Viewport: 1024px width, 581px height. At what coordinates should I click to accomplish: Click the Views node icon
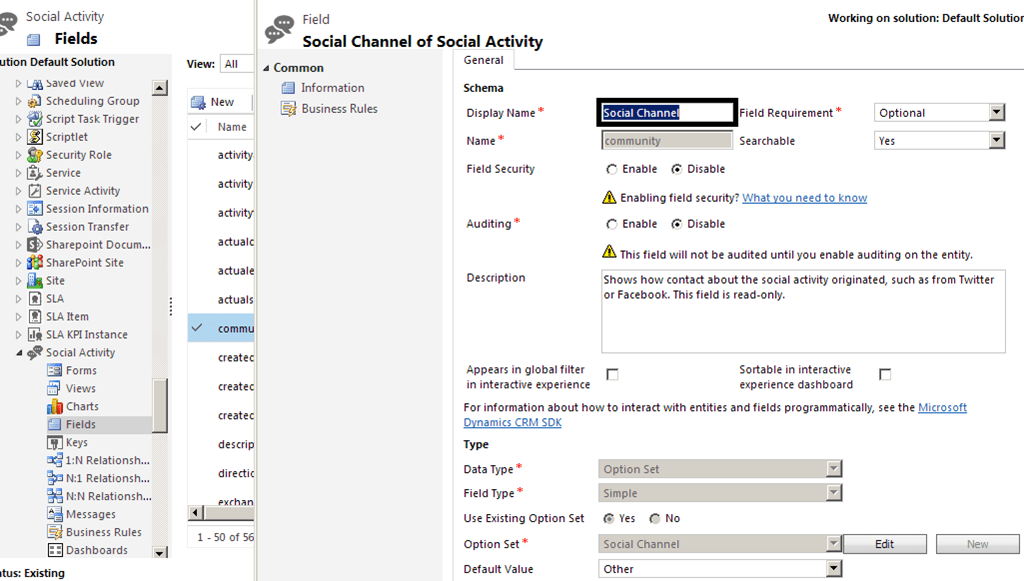point(55,388)
